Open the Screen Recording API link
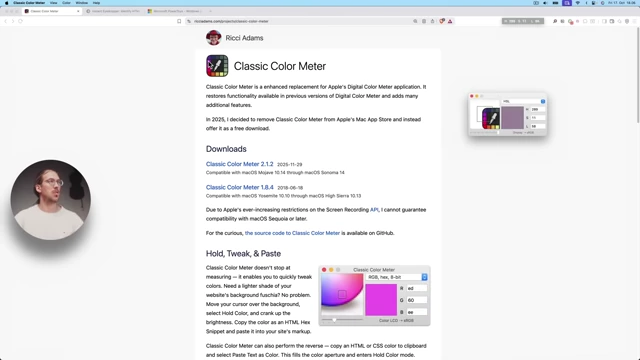Screen dimensions: 640x360 point(374,210)
